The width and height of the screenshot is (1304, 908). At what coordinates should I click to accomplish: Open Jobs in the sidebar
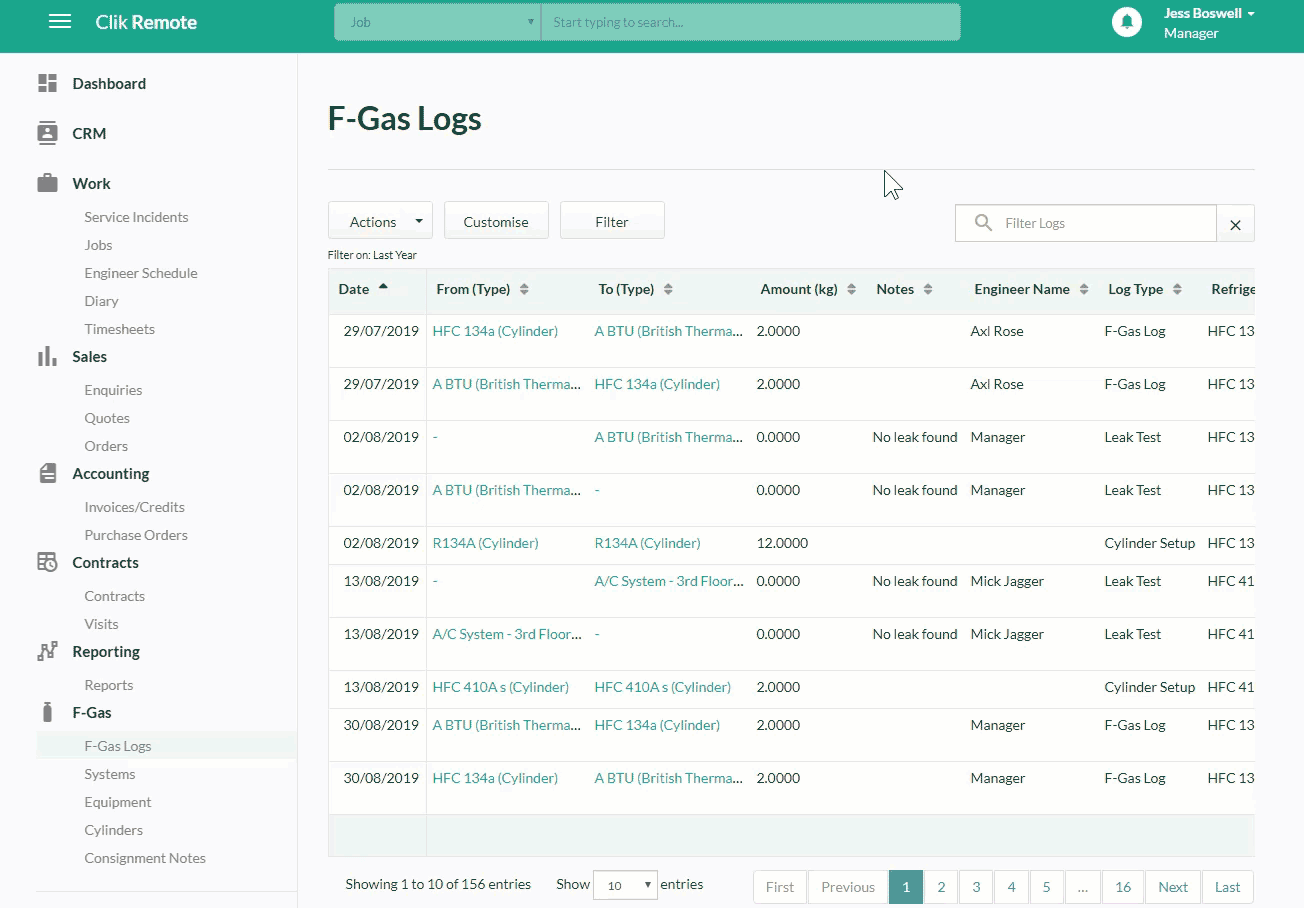pyautogui.click(x=98, y=245)
